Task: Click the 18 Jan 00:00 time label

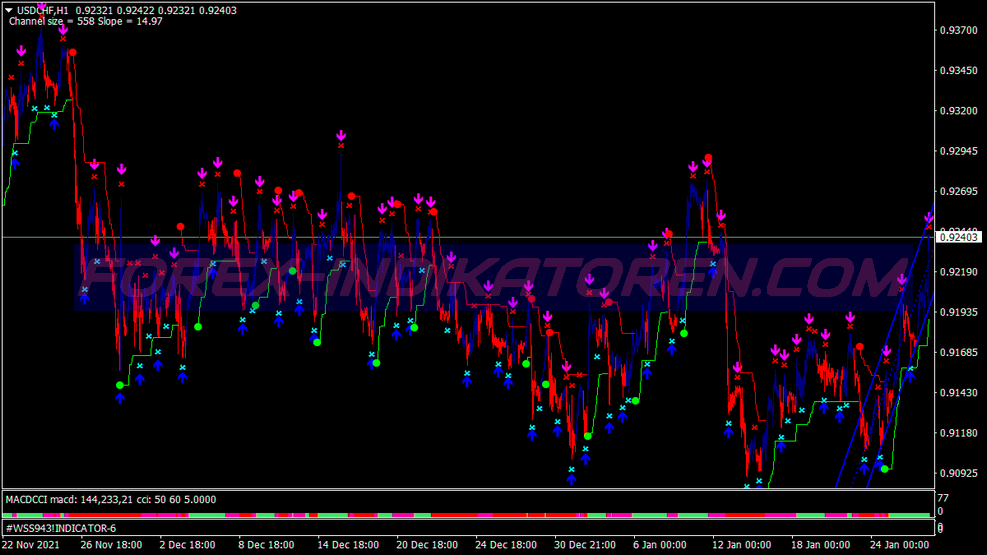Action: click(x=820, y=545)
